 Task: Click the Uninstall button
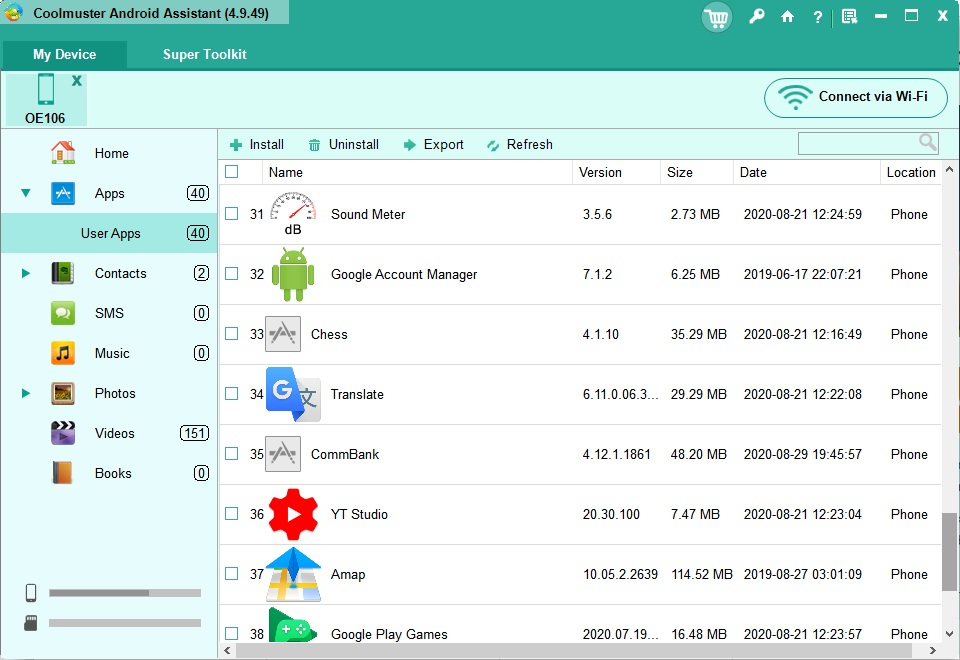click(x=343, y=144)
